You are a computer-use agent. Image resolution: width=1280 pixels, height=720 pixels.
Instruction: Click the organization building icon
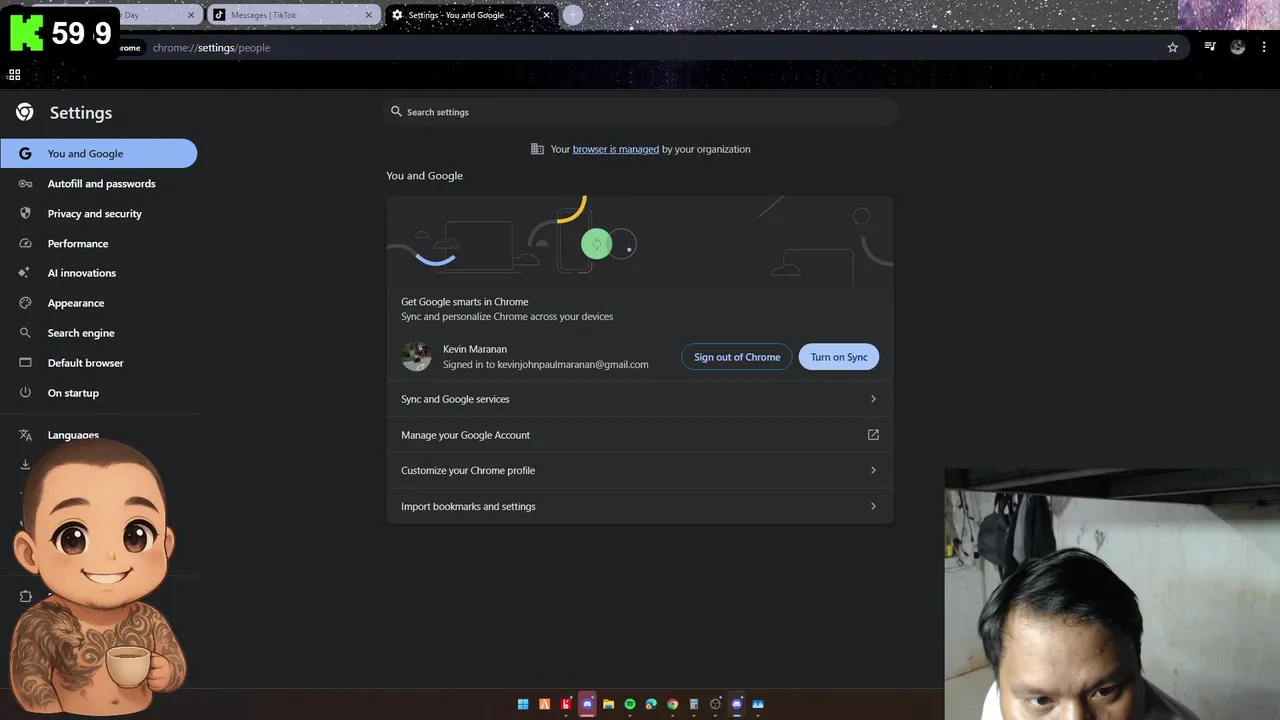click(x=537, y=149)
